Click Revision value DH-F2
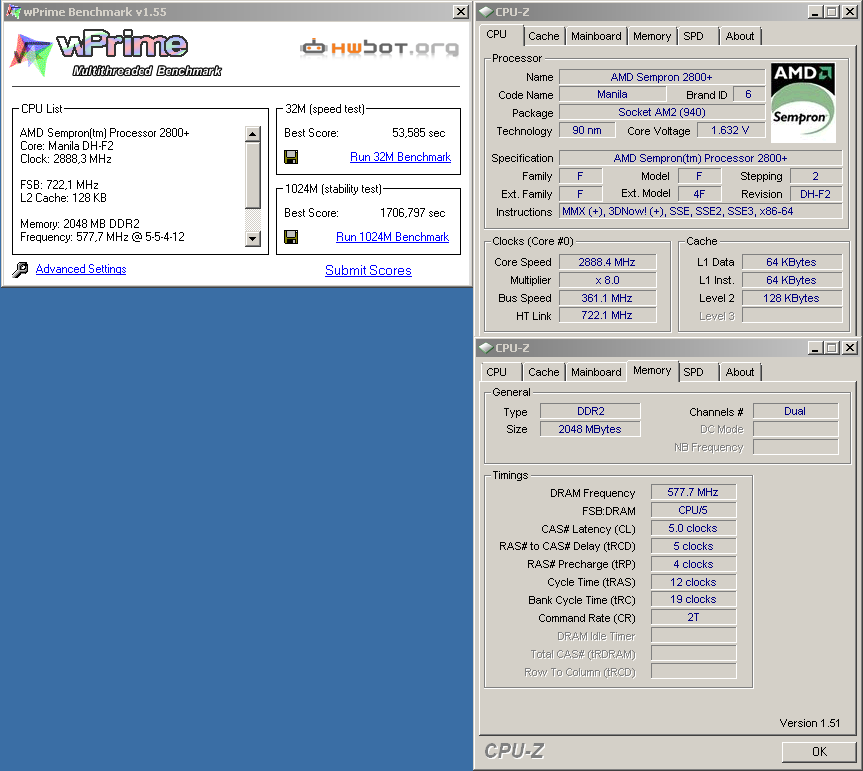The image size is (863, 771). [x=816, y=194]
